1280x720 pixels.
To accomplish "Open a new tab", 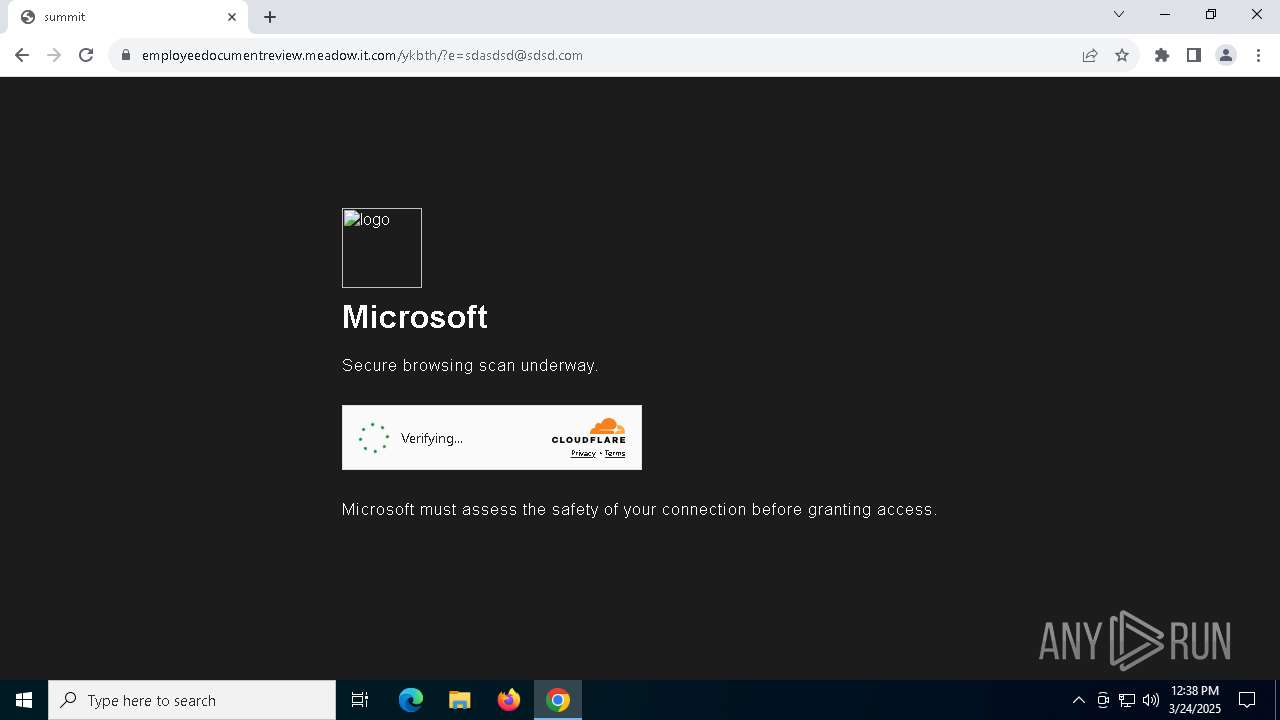I will pos(270,17).
